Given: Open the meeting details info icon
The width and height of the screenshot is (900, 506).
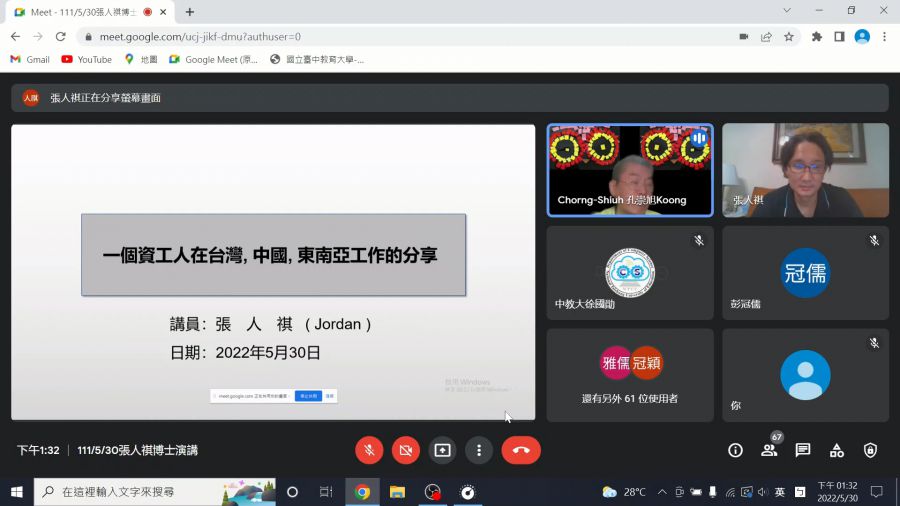Looking at the screenshot, I should tap(735, 450).
